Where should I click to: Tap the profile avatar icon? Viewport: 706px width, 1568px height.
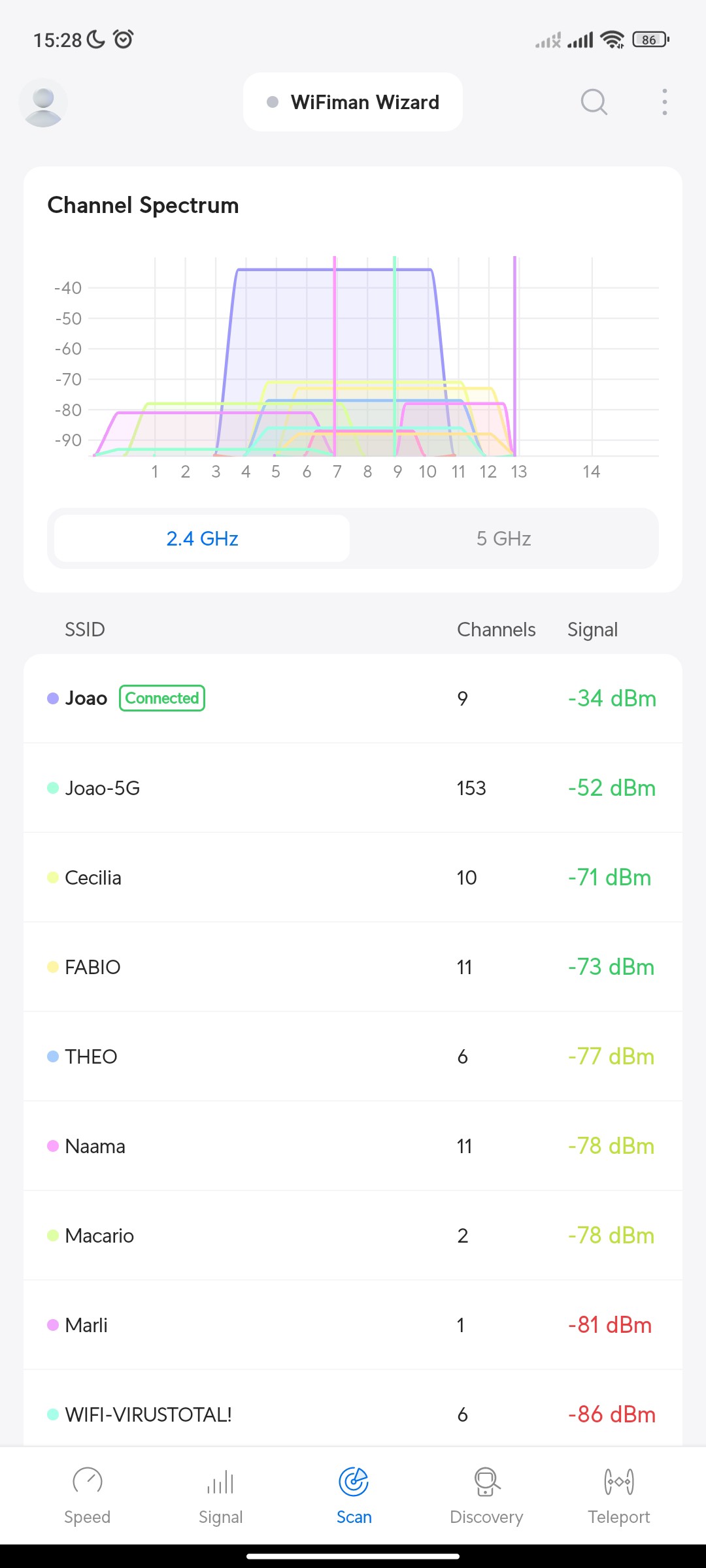[x=43, y=103]
